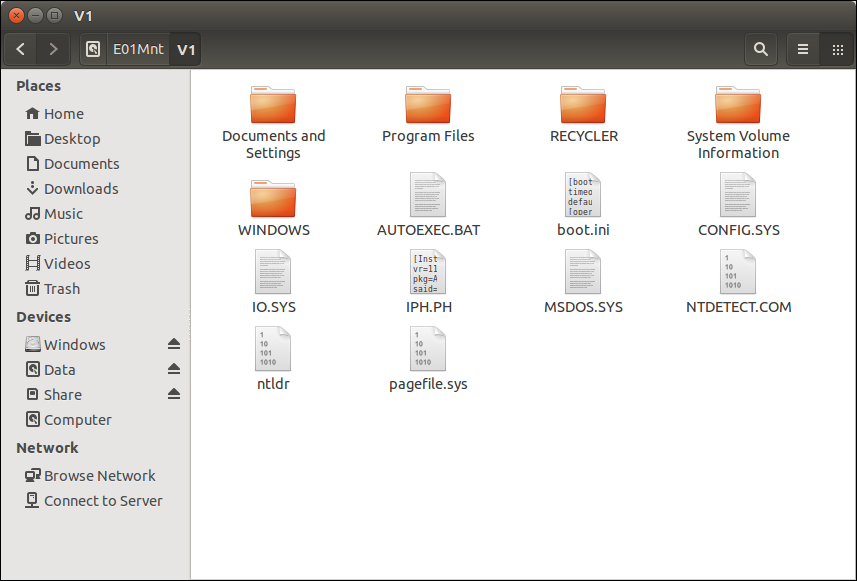Click the 'RECYCLER' label text
Image resolution: width=857 pixels, height=581 pixels.
[584, 136]
